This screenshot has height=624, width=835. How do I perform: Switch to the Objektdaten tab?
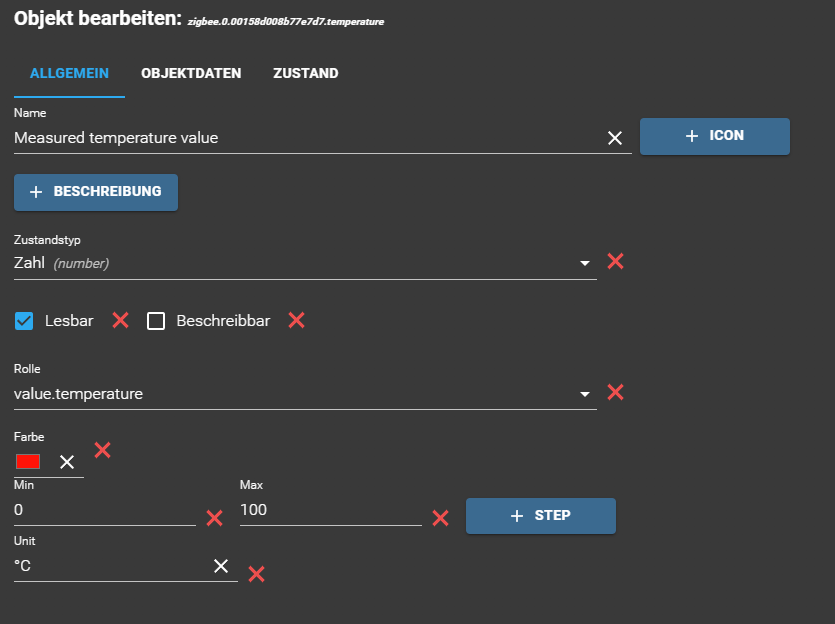[x=191, y=73]
